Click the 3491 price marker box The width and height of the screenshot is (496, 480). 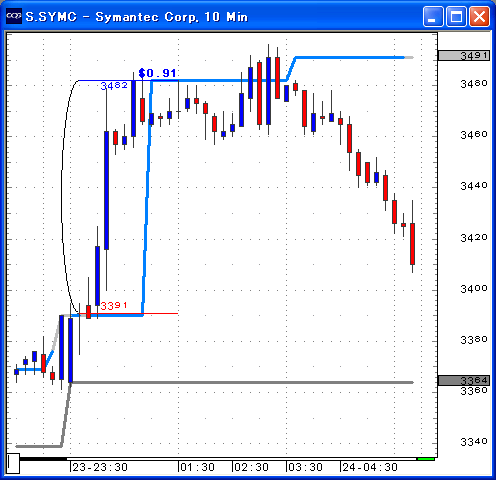tap(464, 55)
